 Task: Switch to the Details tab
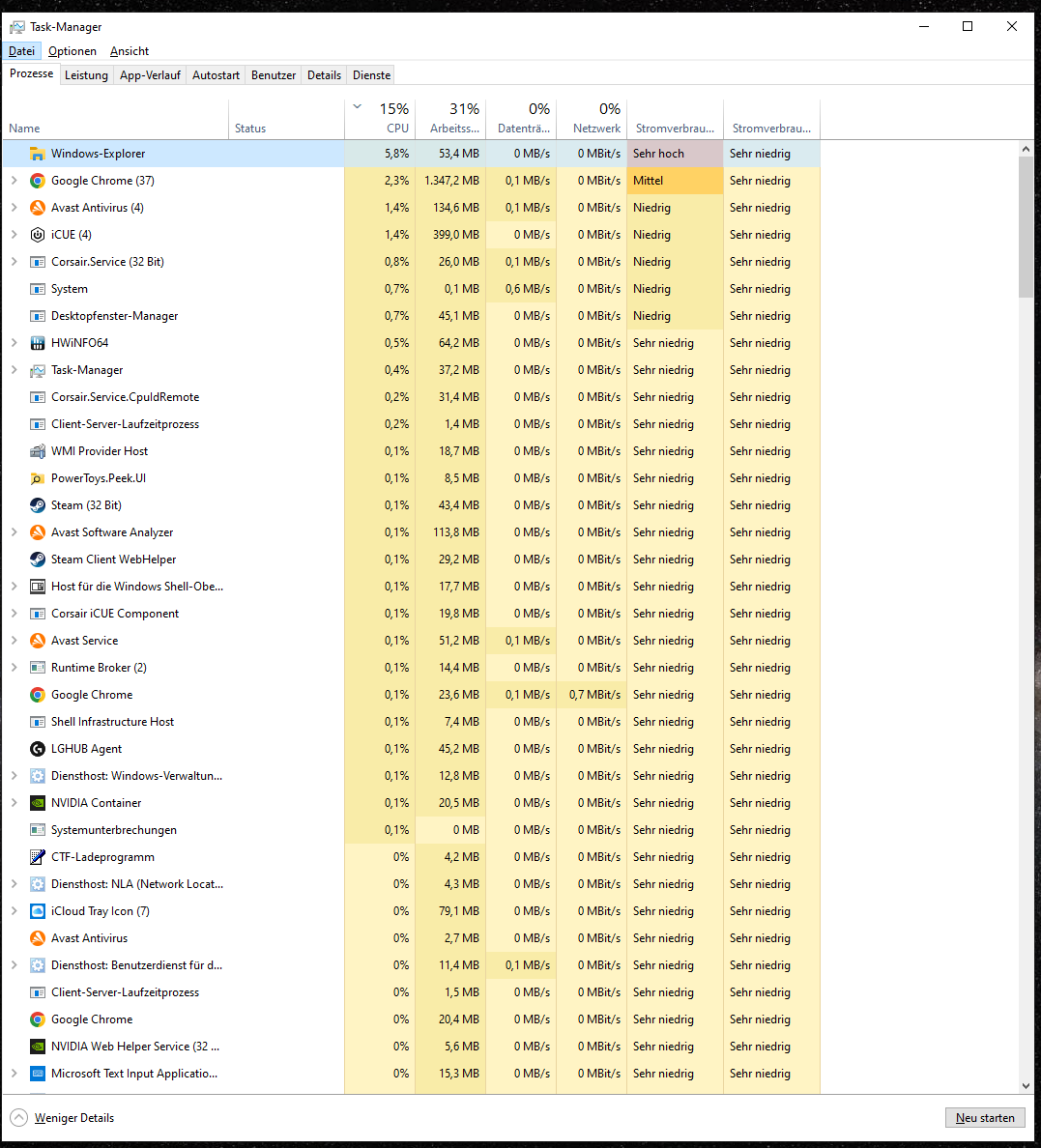(x=325, y=75)
